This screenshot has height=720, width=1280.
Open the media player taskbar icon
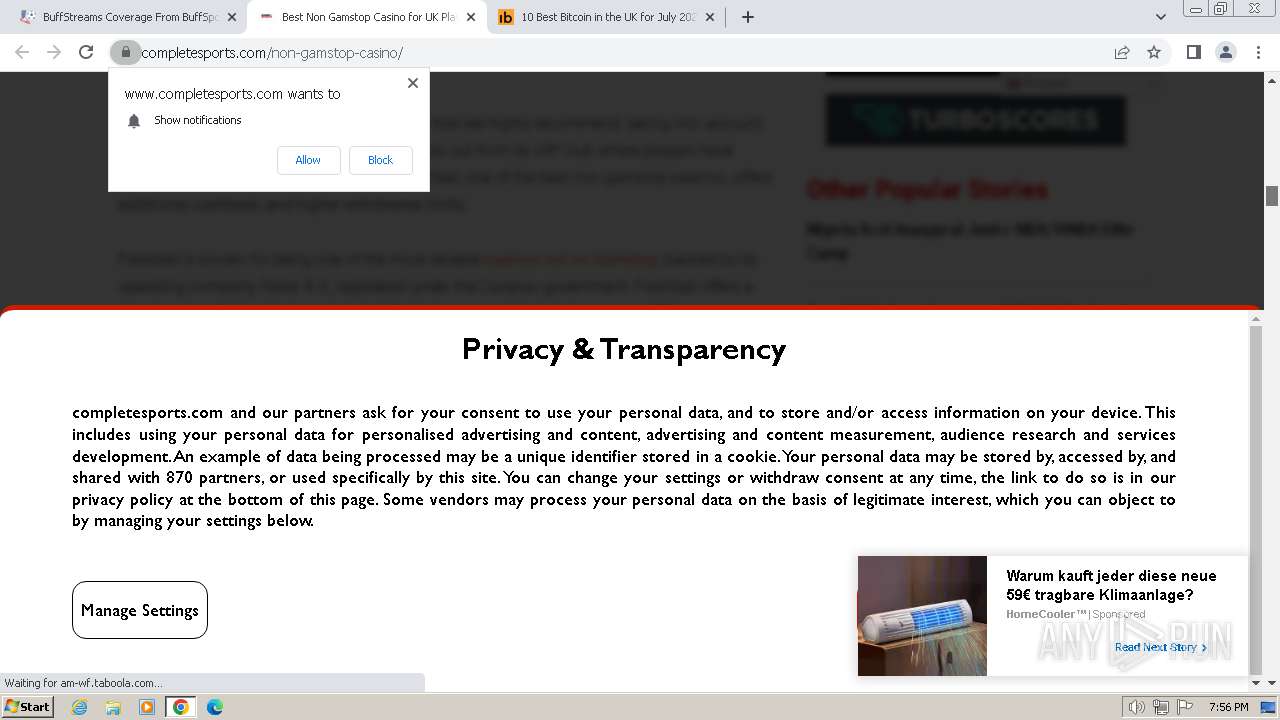click(147, 707)
